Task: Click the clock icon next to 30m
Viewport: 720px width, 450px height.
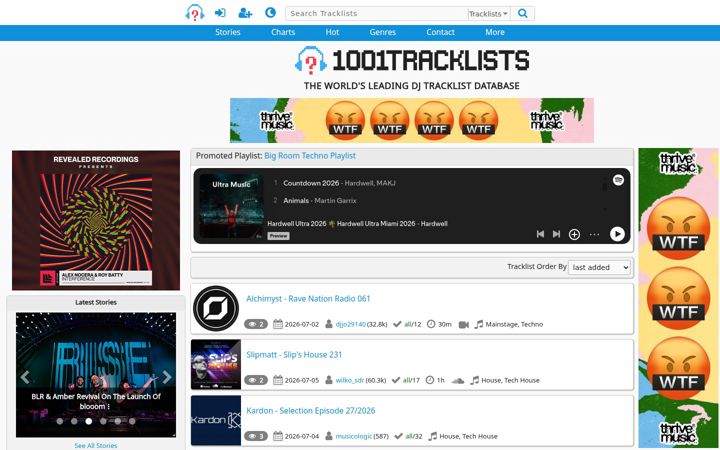Action: click(x=431, y=324)
